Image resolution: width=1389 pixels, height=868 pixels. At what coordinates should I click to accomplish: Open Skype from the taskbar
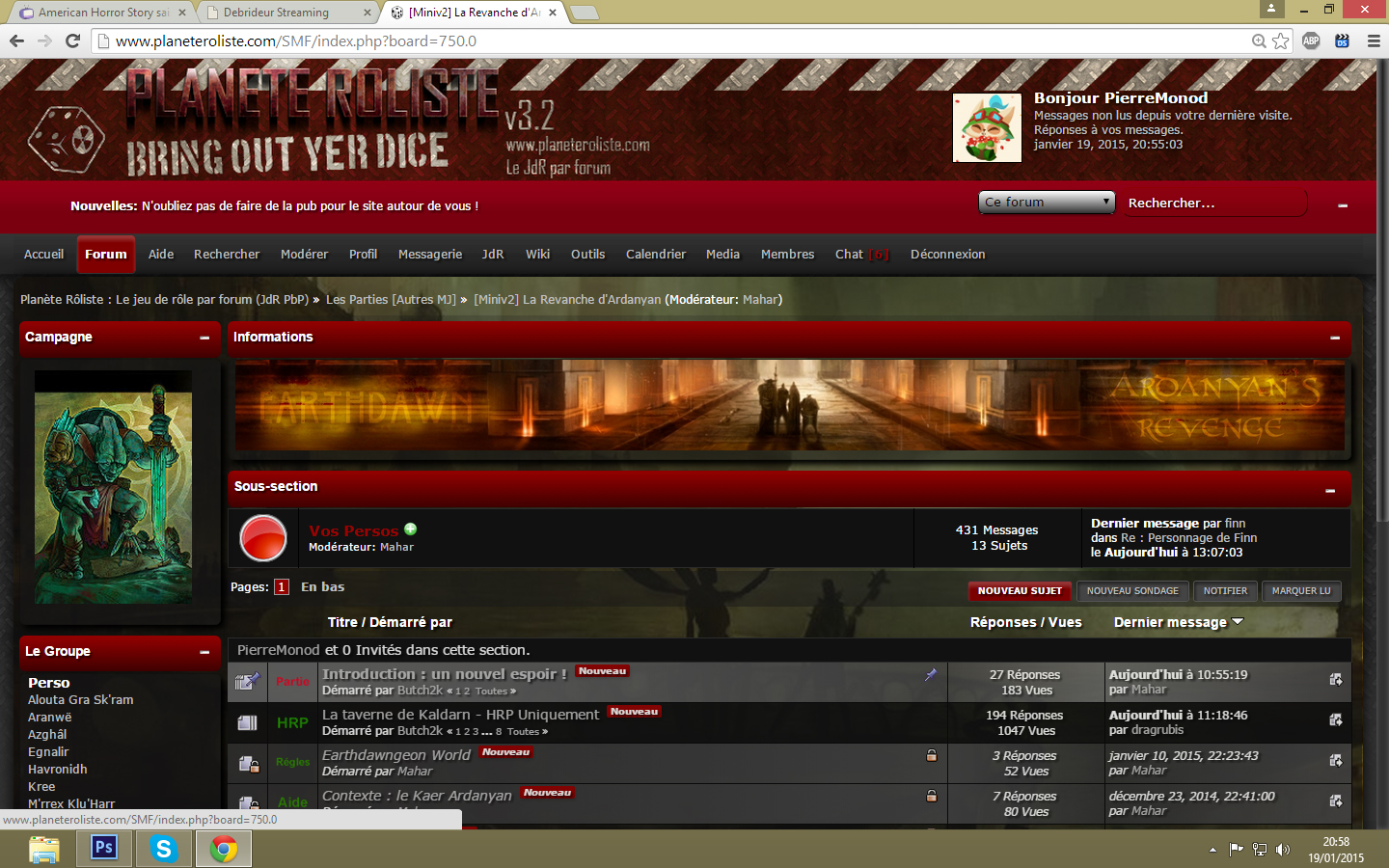pos(163,848)
